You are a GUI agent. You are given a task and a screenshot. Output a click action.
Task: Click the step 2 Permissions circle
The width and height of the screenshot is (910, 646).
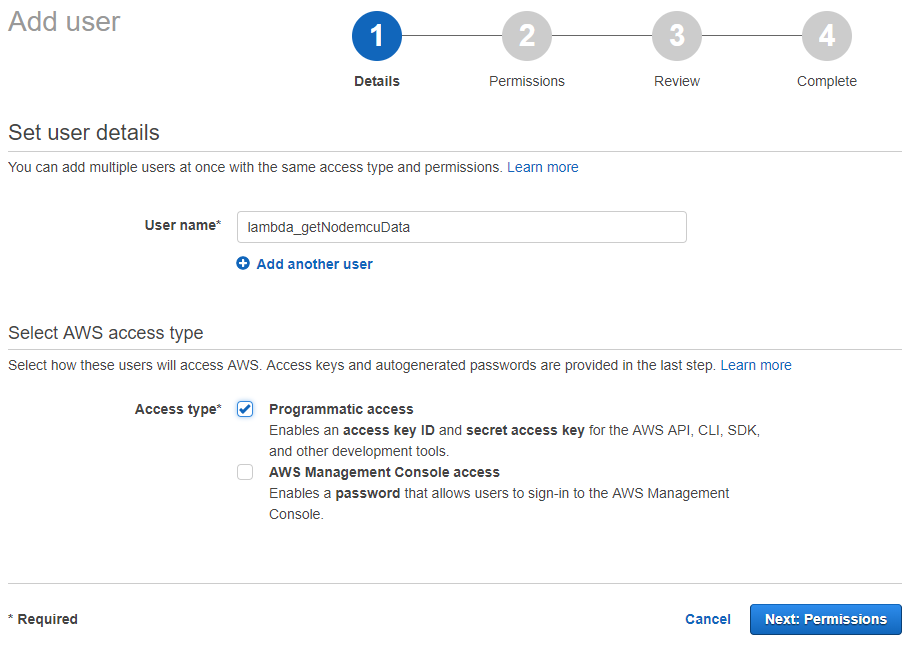(x=526, y=36)
